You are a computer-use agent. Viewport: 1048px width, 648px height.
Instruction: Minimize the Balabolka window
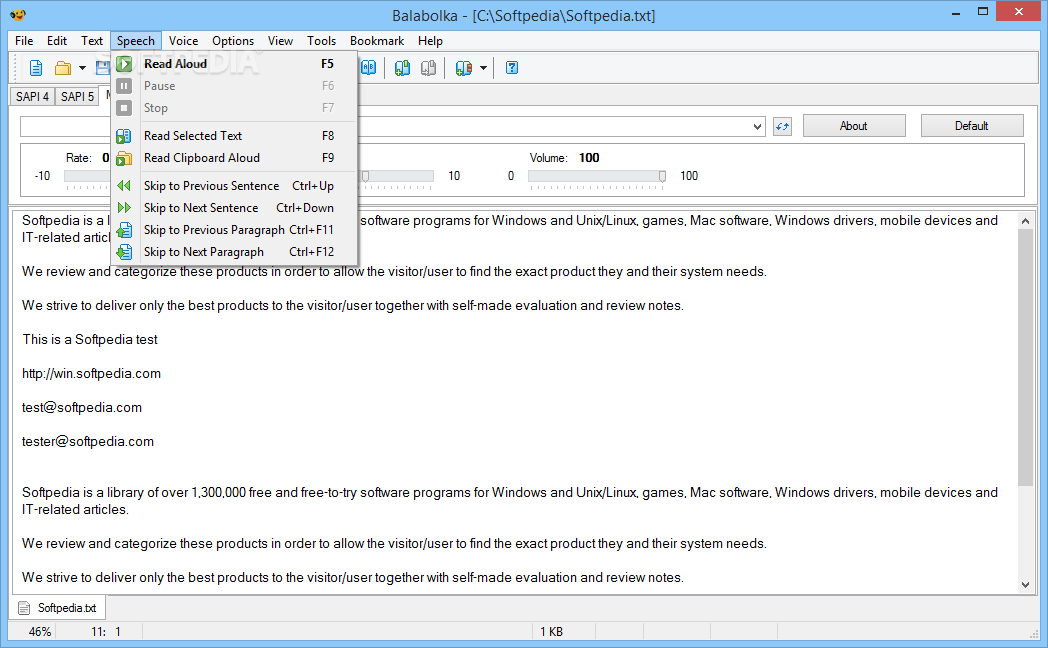(x=956, y=11)
